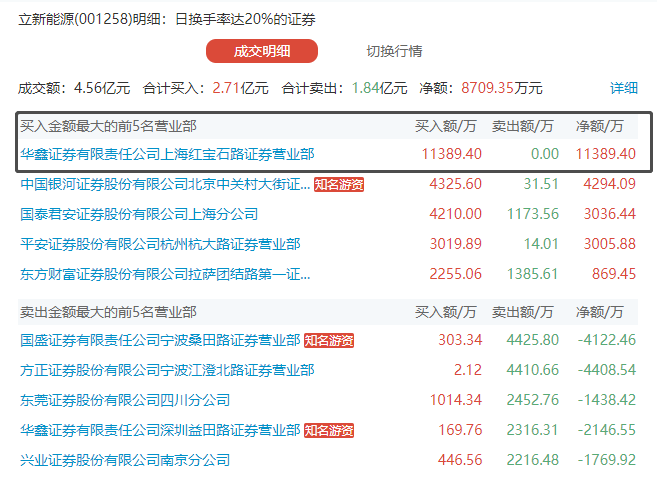
Task: Click the 卖出金额最大的前5名营业部 header
Action: click(x=108, y=312)
